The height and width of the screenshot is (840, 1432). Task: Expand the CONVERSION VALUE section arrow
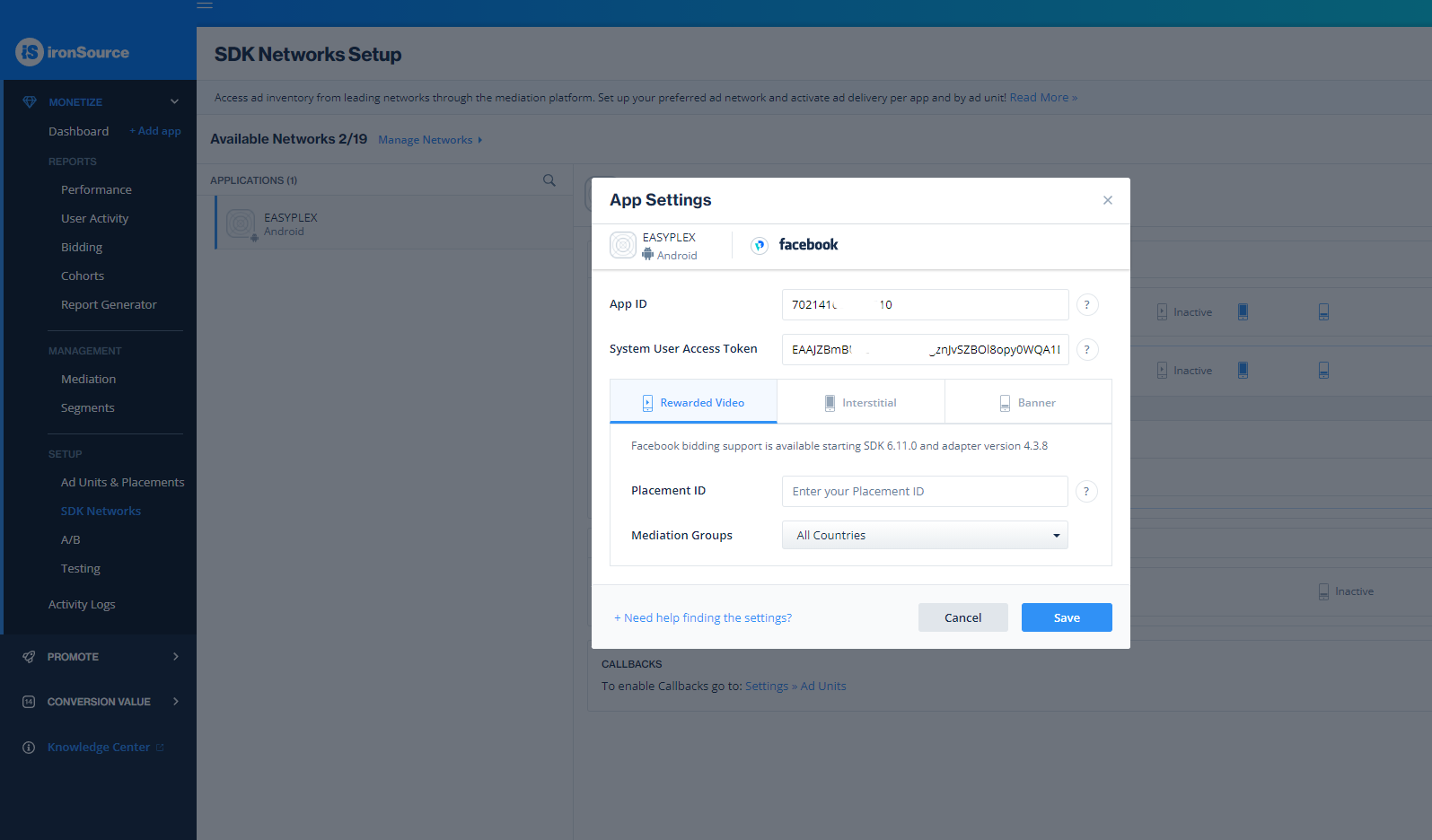(175, 701)
